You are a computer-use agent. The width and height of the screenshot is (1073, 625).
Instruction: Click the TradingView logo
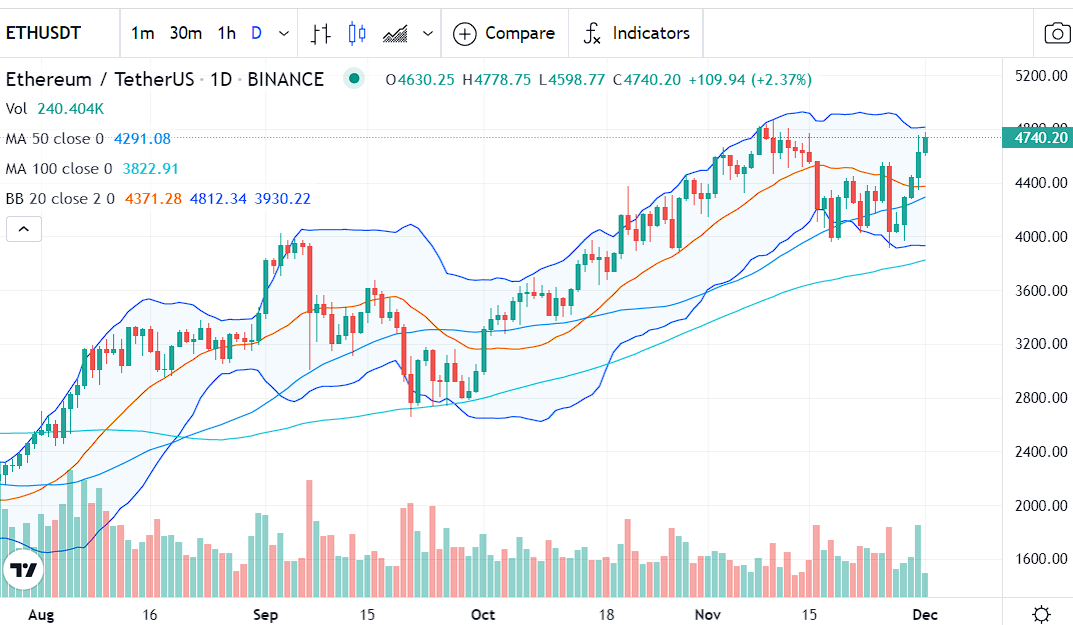[22, 570]
